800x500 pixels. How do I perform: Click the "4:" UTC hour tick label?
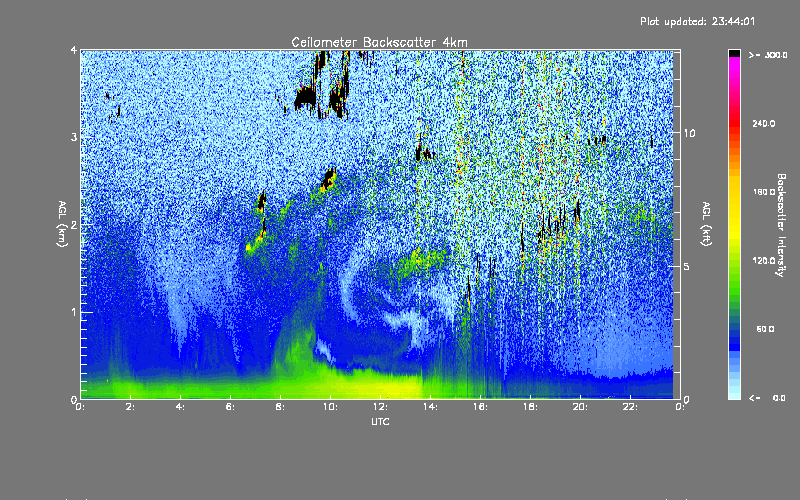180,407
